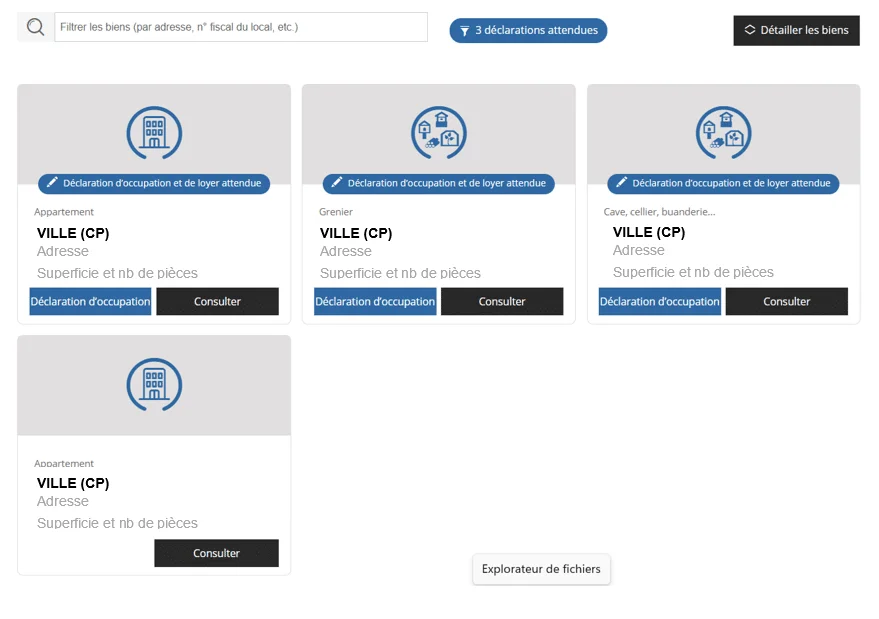Click the building icon on bottom Appartement card
This screenshot has height=619, width=879.
coord(154,383)
